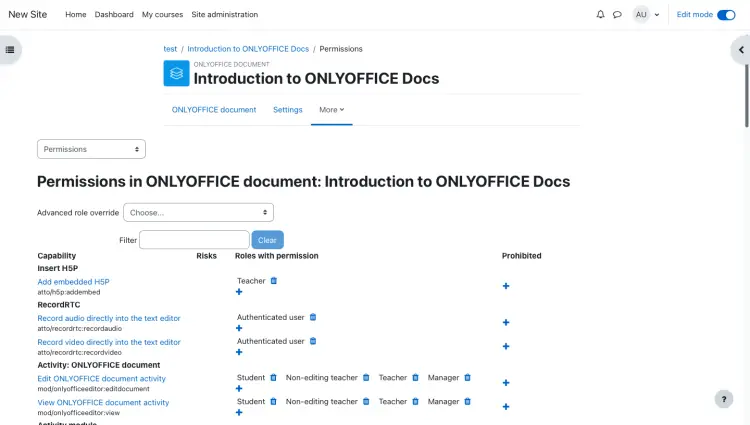Click the Risks column header
Screen dimensions: 750x425
pyautogui.click(x=206, y=256)
